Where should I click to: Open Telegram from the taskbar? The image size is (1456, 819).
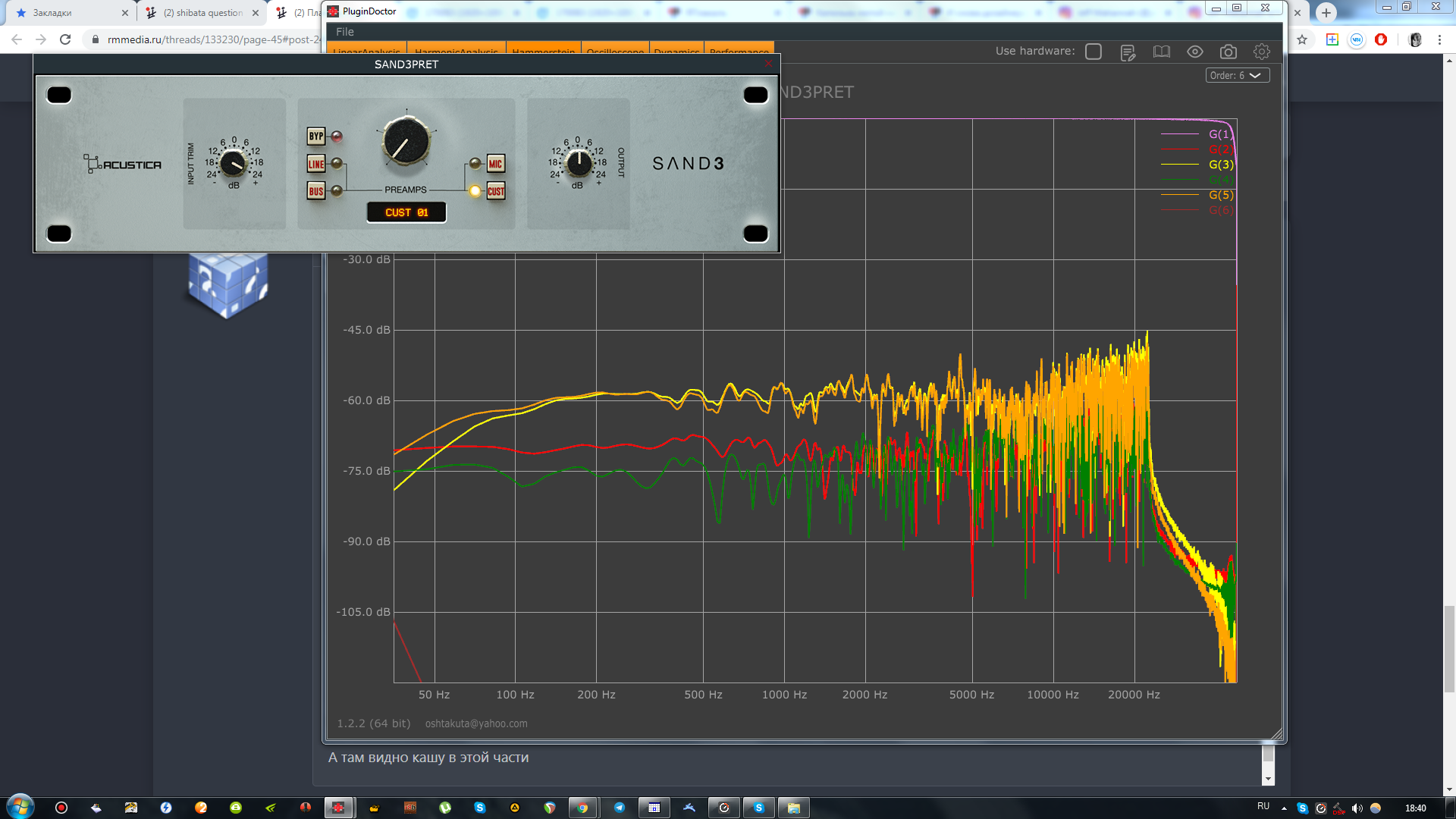coord(619,808)
